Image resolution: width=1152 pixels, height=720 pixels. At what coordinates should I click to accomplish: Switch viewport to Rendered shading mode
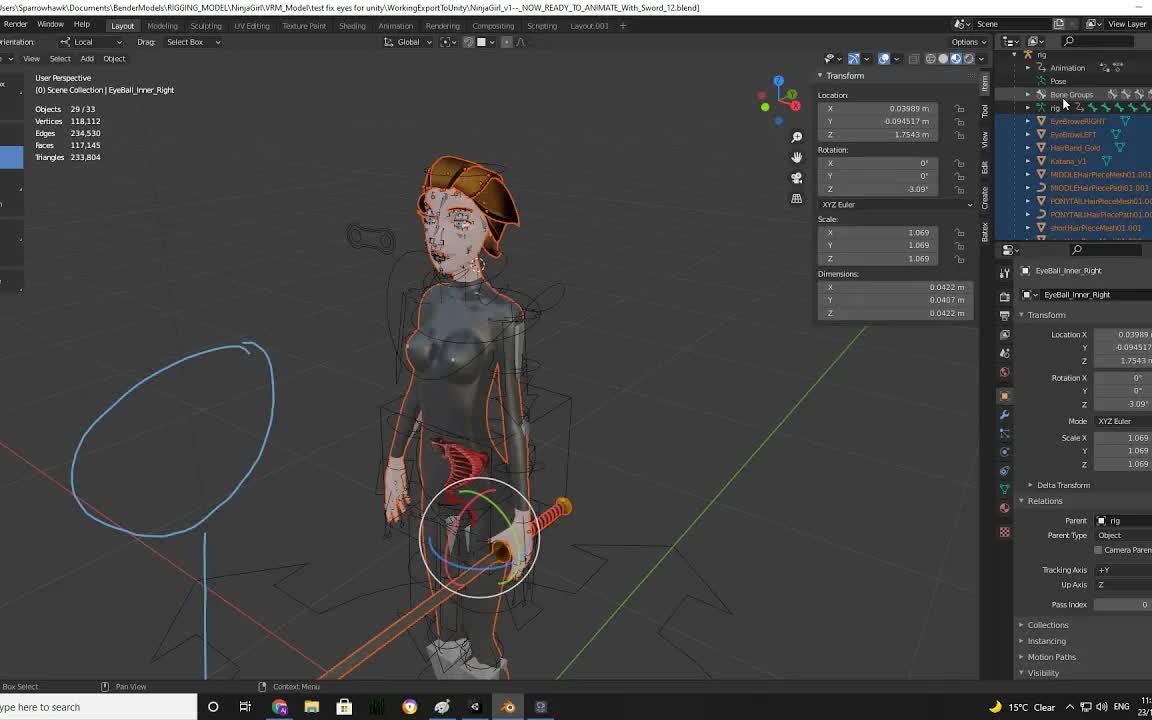(x=969, y=59)
